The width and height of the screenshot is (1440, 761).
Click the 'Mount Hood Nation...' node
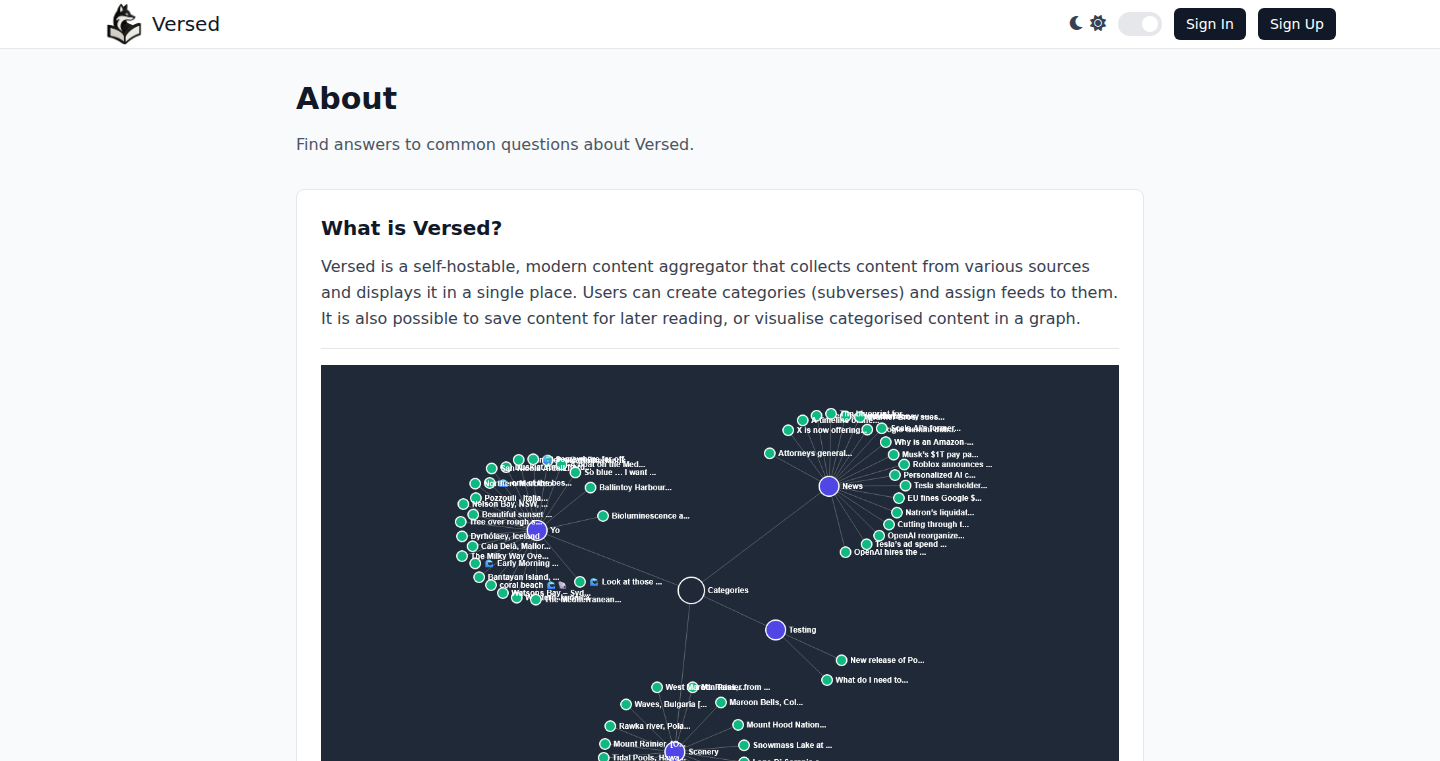tap(738, 725)
